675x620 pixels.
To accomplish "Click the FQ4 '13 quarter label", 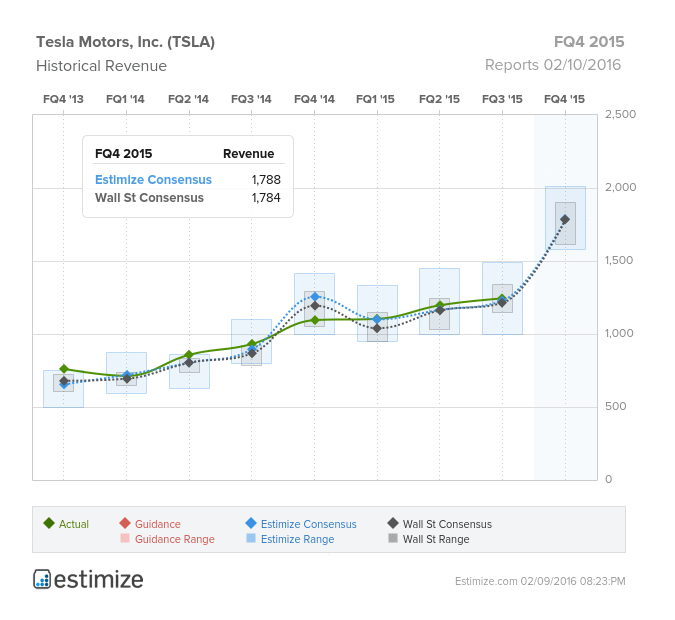I will point(63,99).
